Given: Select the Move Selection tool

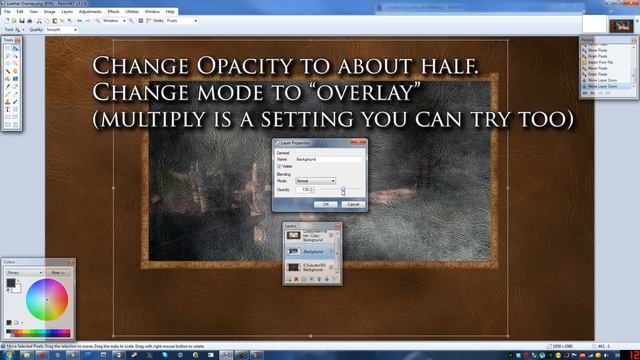Looking at the screenshot, I should click(x=15, y=56).
